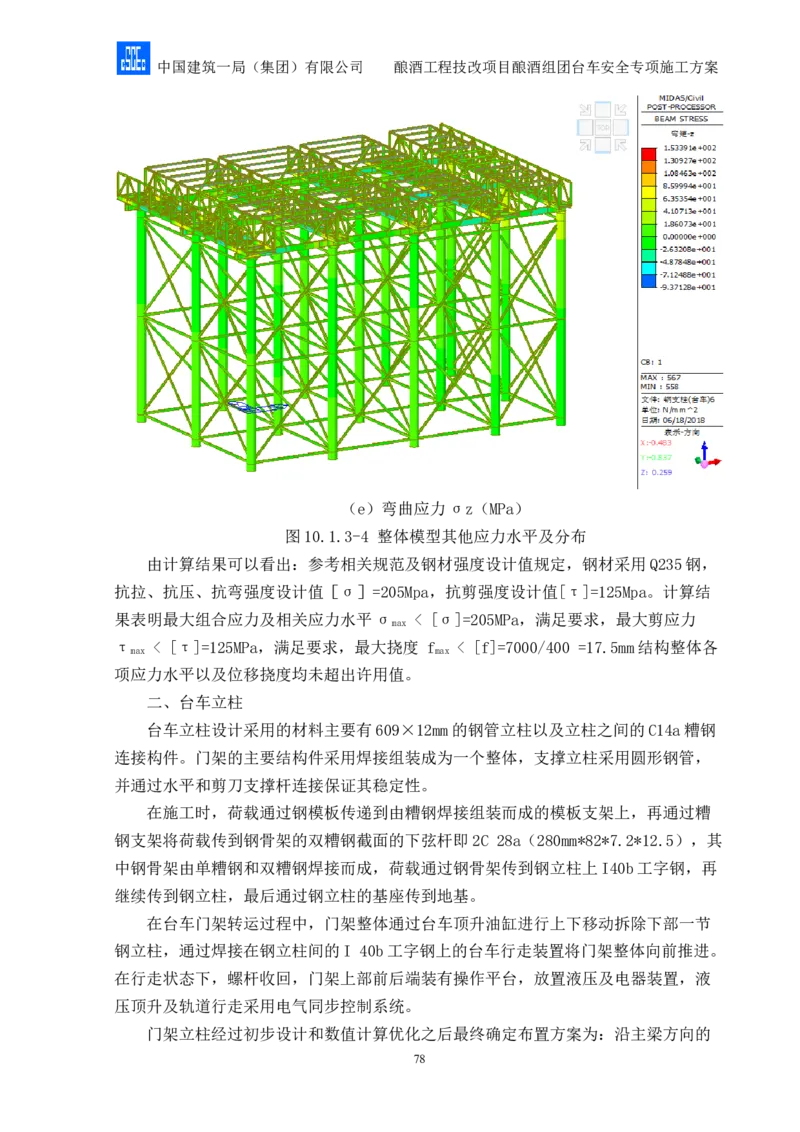
Task: Click the MIN : 558 element label
Action: (x=660, y=386)
